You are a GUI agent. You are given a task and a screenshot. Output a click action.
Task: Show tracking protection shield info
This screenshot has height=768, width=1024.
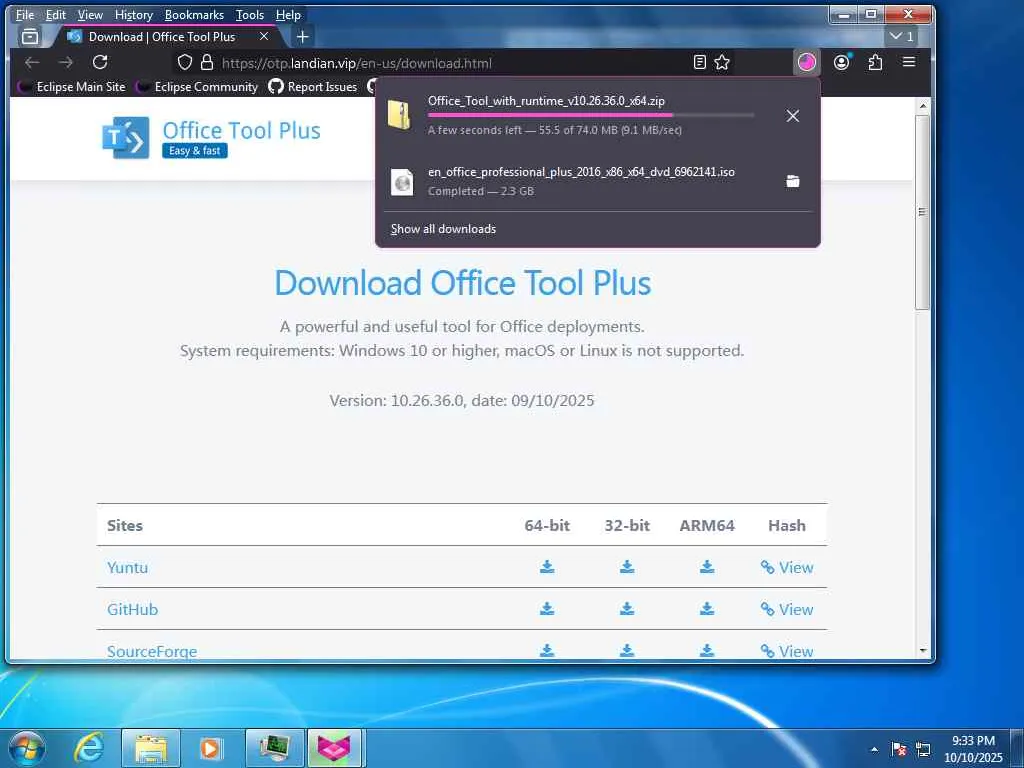(185, 63)
